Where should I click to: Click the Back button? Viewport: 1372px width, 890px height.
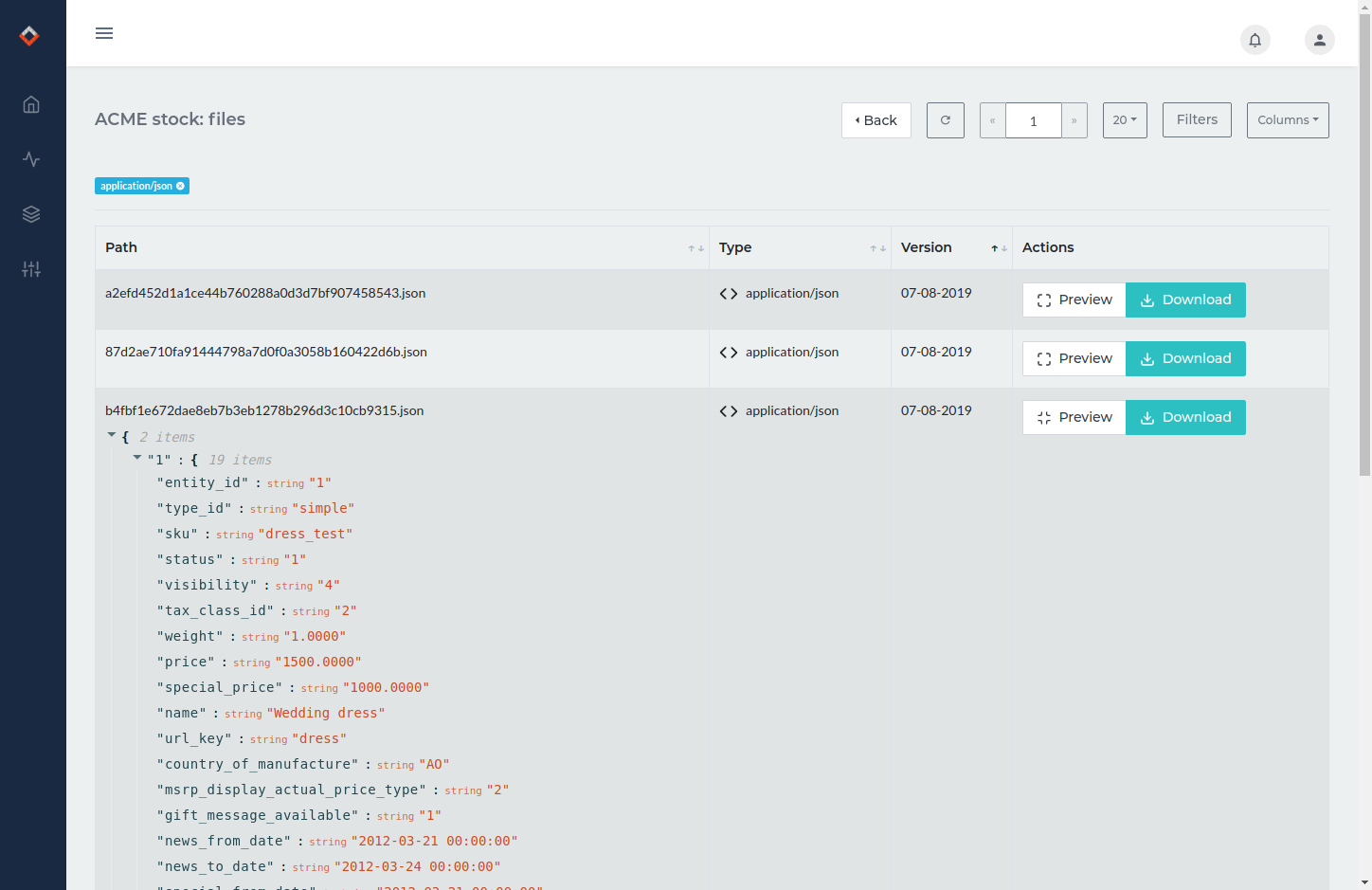[876, 120]
